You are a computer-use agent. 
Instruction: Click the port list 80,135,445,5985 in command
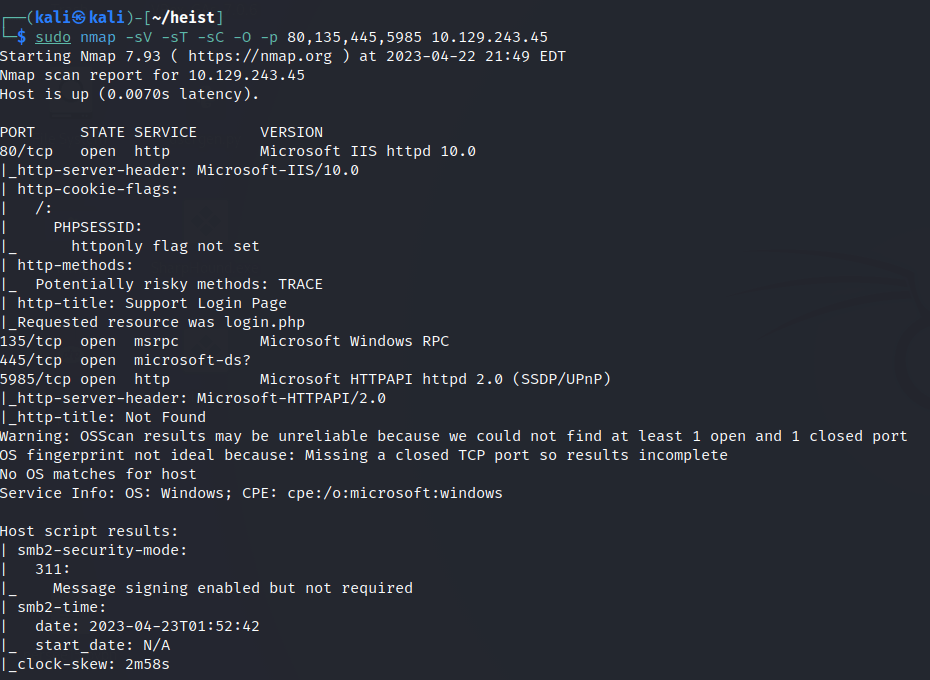tap(350, 37)
